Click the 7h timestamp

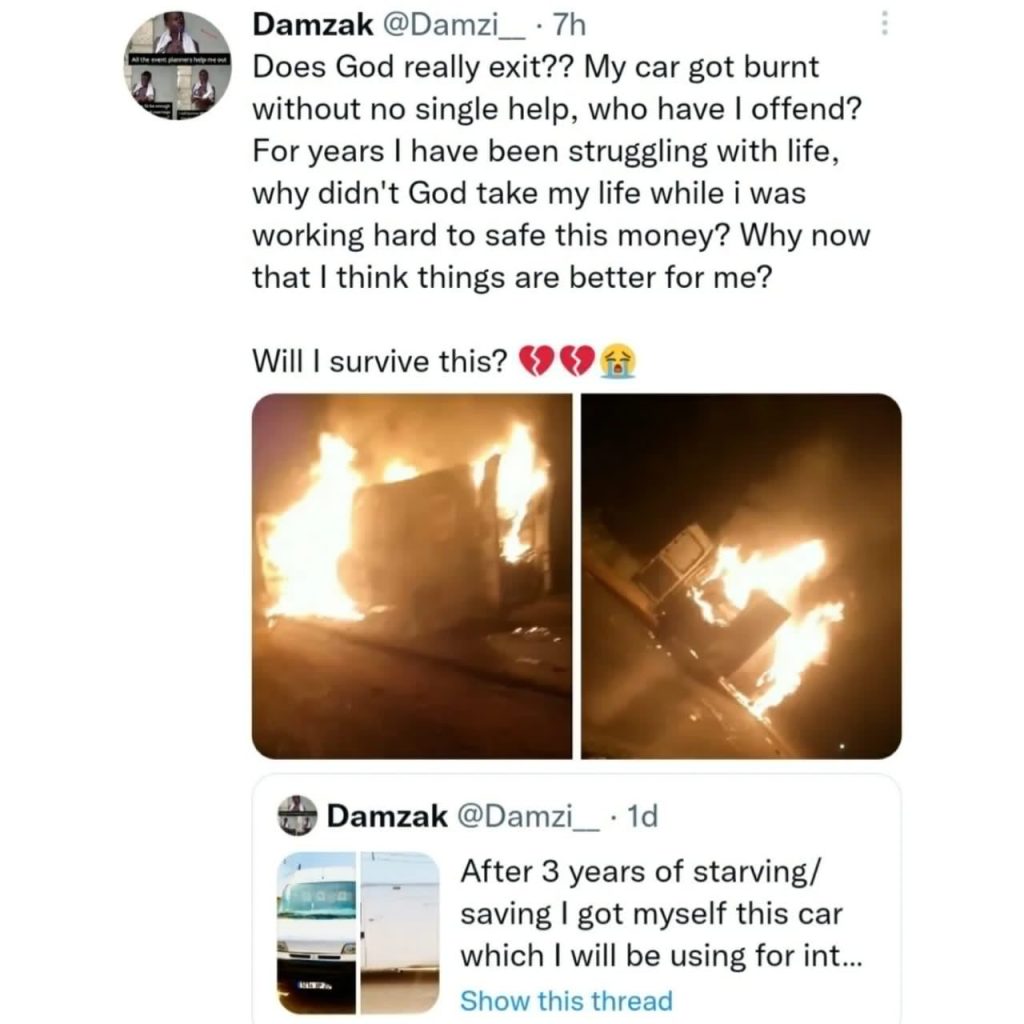click(569, 25)
